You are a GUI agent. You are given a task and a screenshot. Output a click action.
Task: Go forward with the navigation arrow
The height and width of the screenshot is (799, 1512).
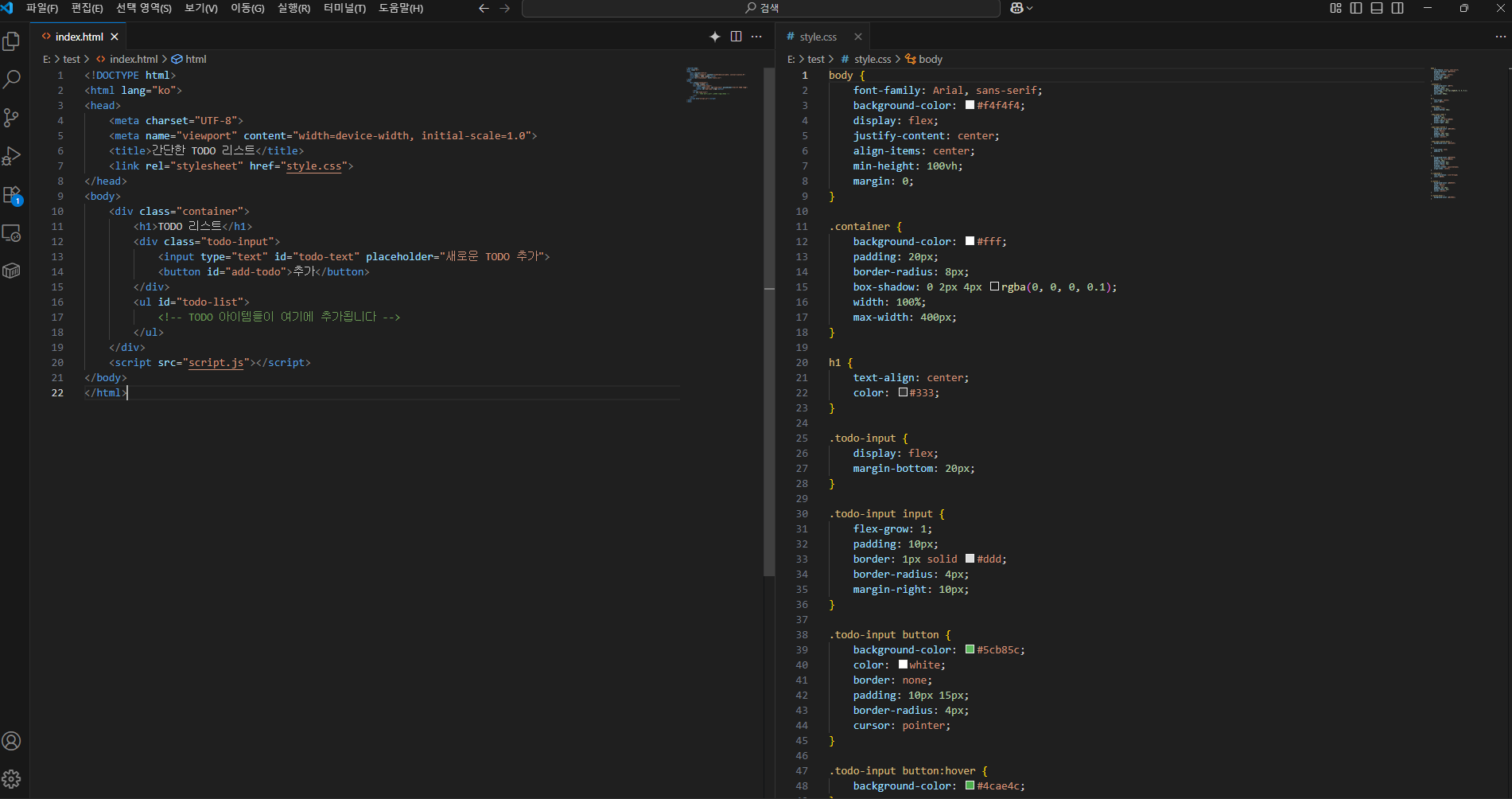505,8
